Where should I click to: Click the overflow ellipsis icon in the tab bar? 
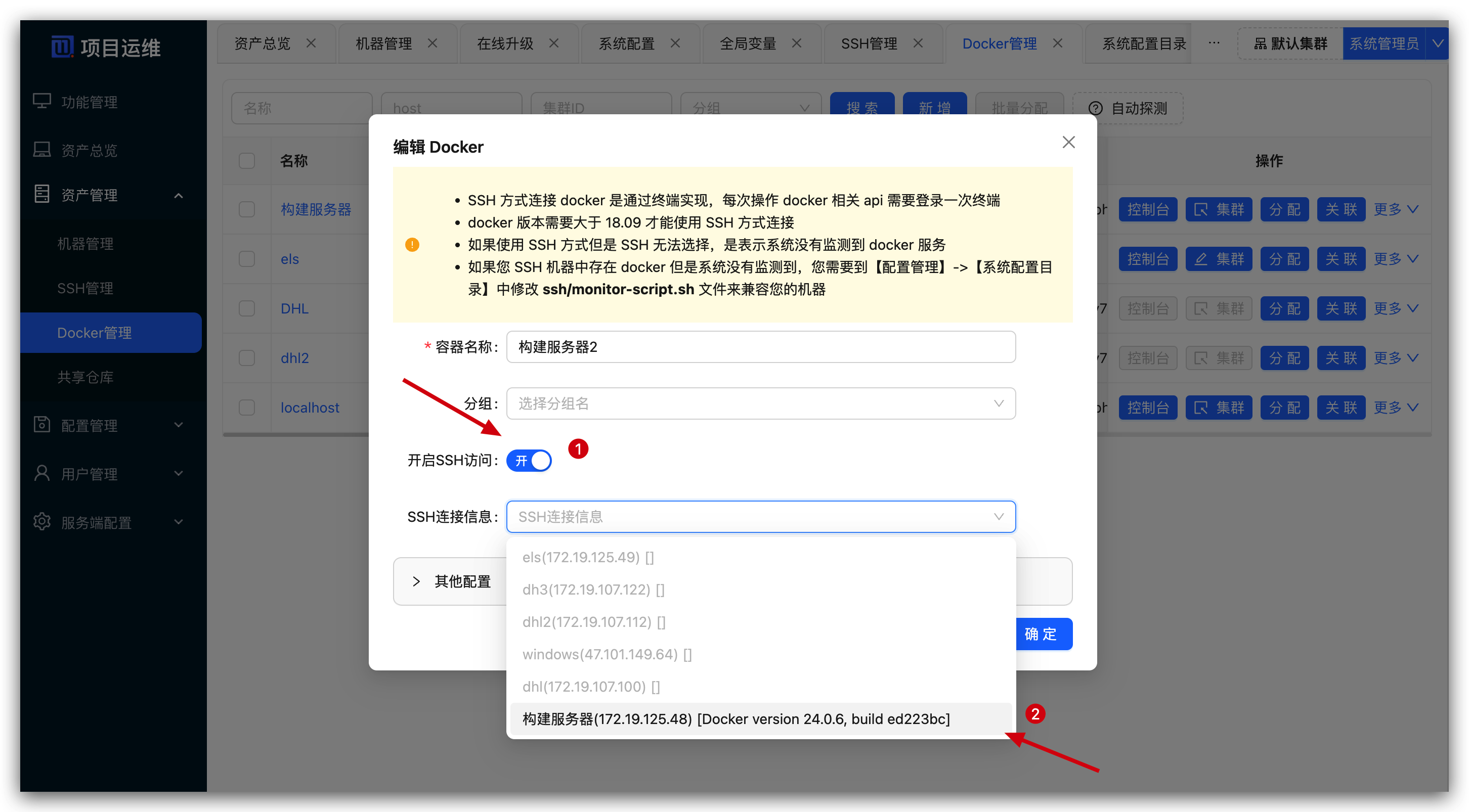(x=1214, y=43)
